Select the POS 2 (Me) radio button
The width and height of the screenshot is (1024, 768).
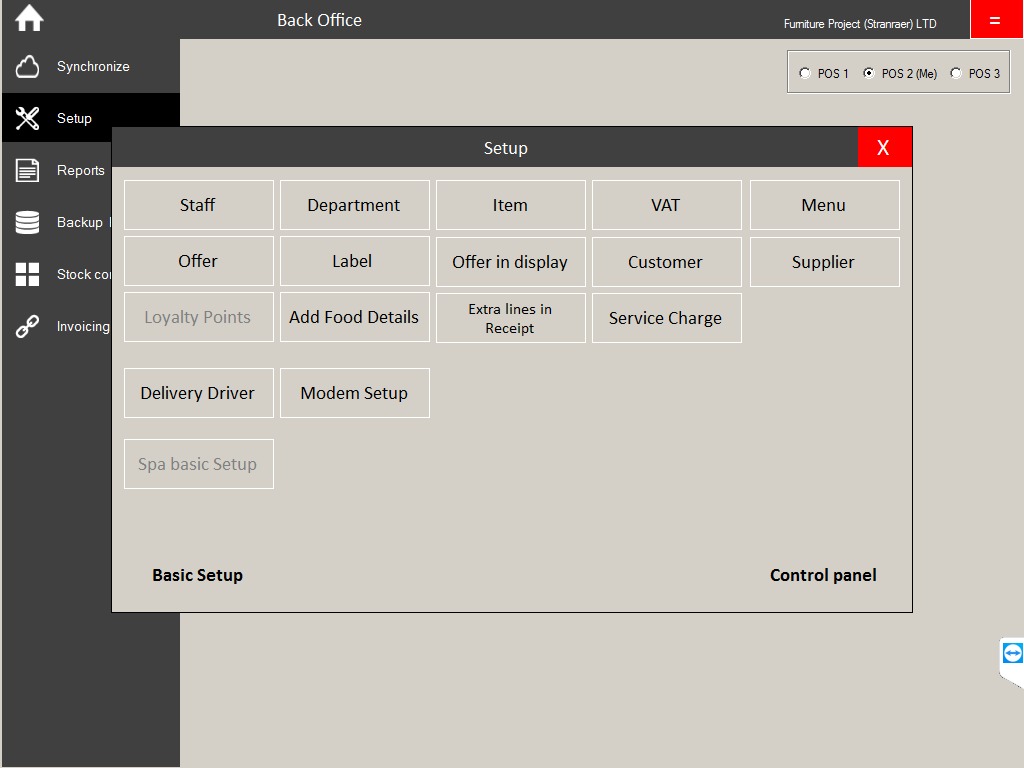[x=869, y=73]
